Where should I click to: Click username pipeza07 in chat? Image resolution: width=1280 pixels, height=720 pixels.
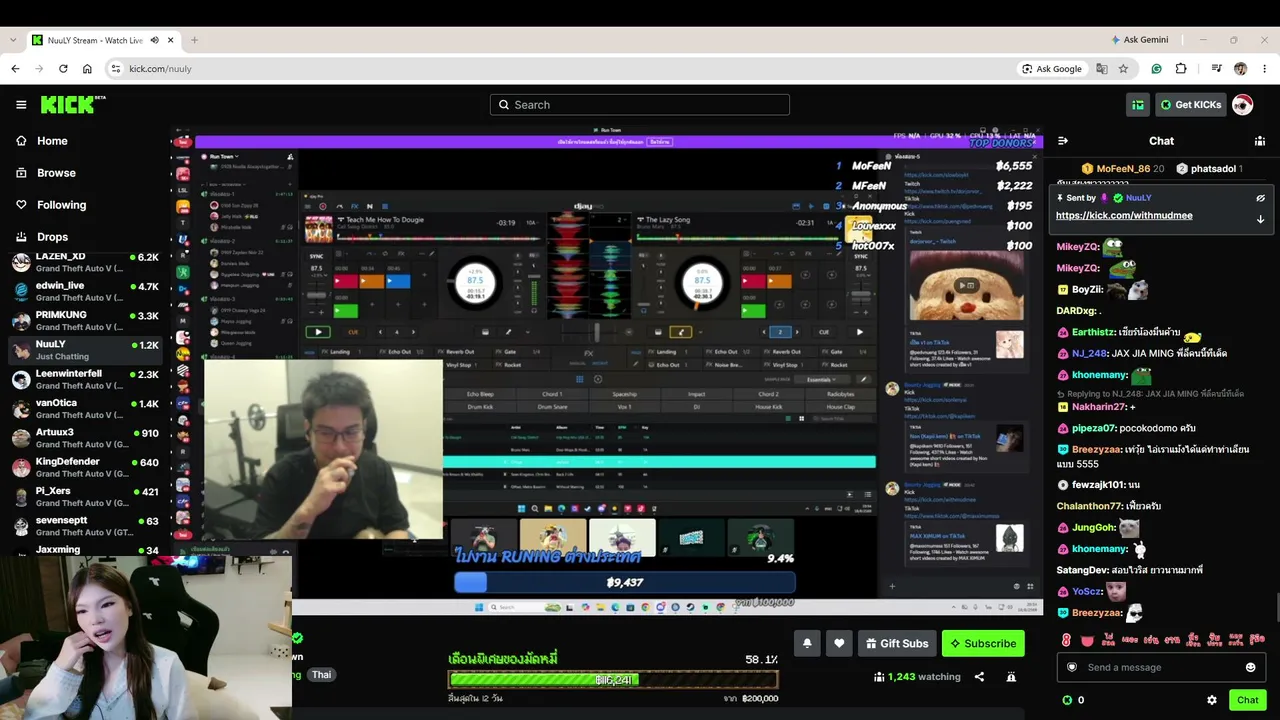click(x=1093, y=428)
